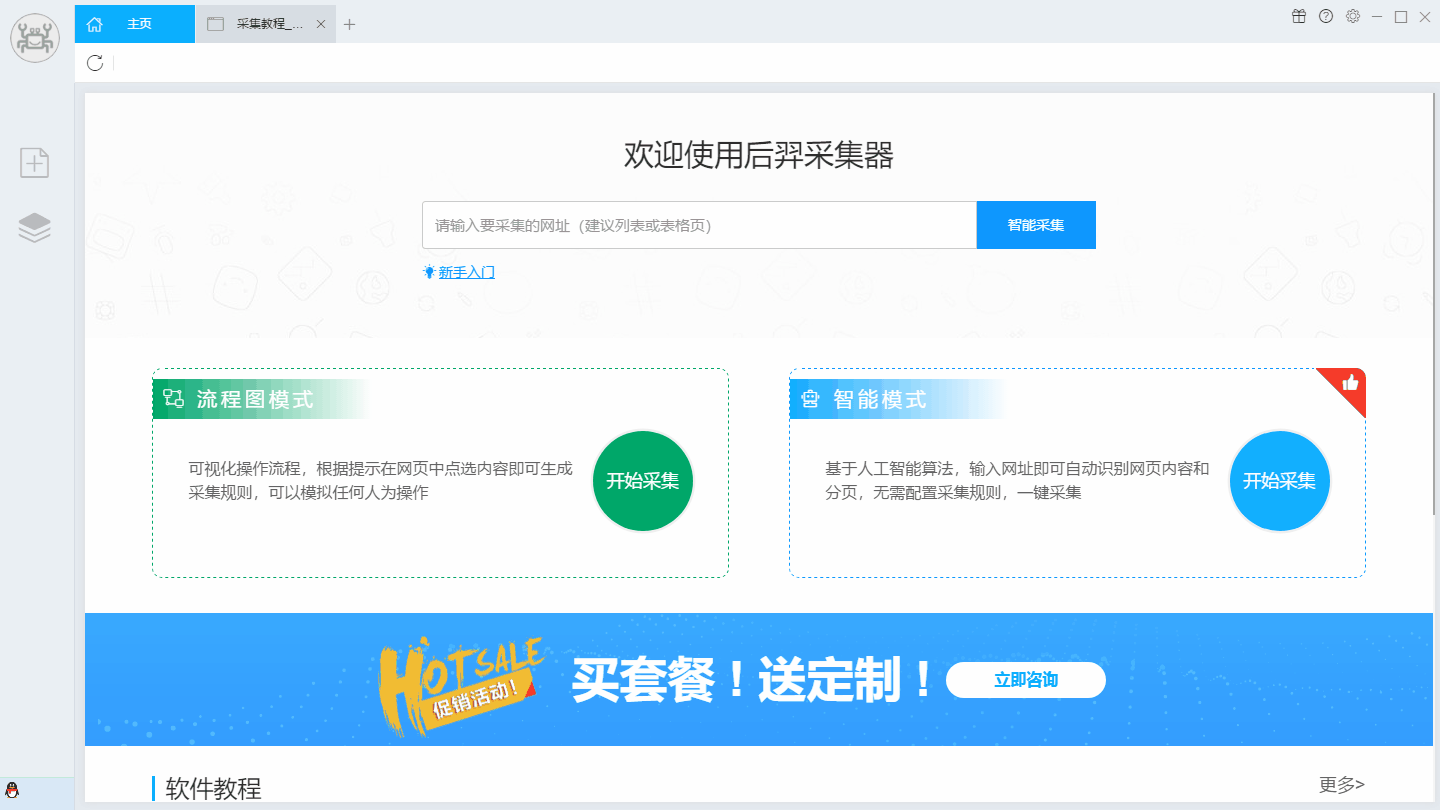This screenshot has width=1440, height=810.
Task: Click the 智能采集 button
Action: coord(1036,225)
